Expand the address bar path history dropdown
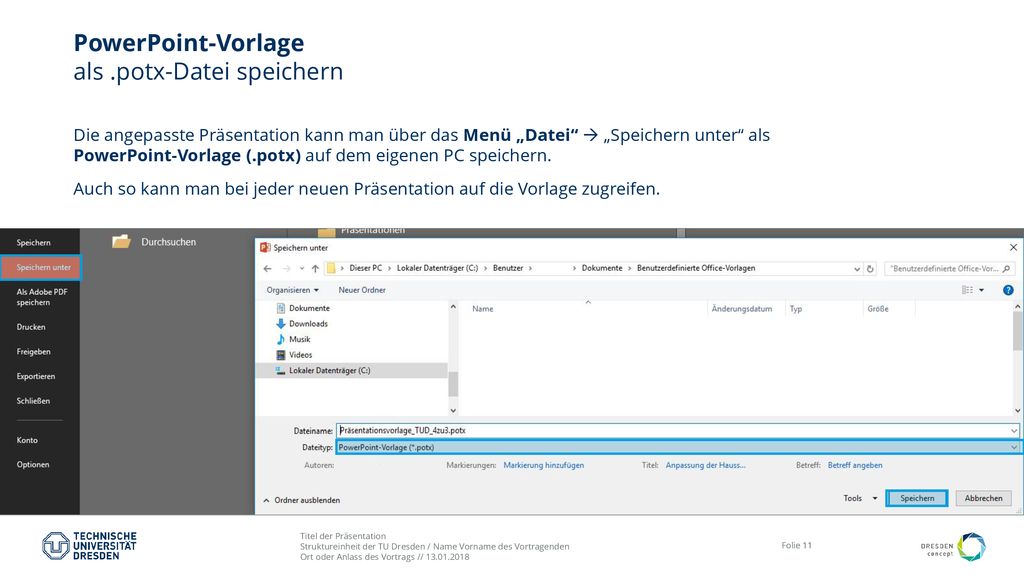Screen dimensions: 1024x576 [x=857, y=268]
